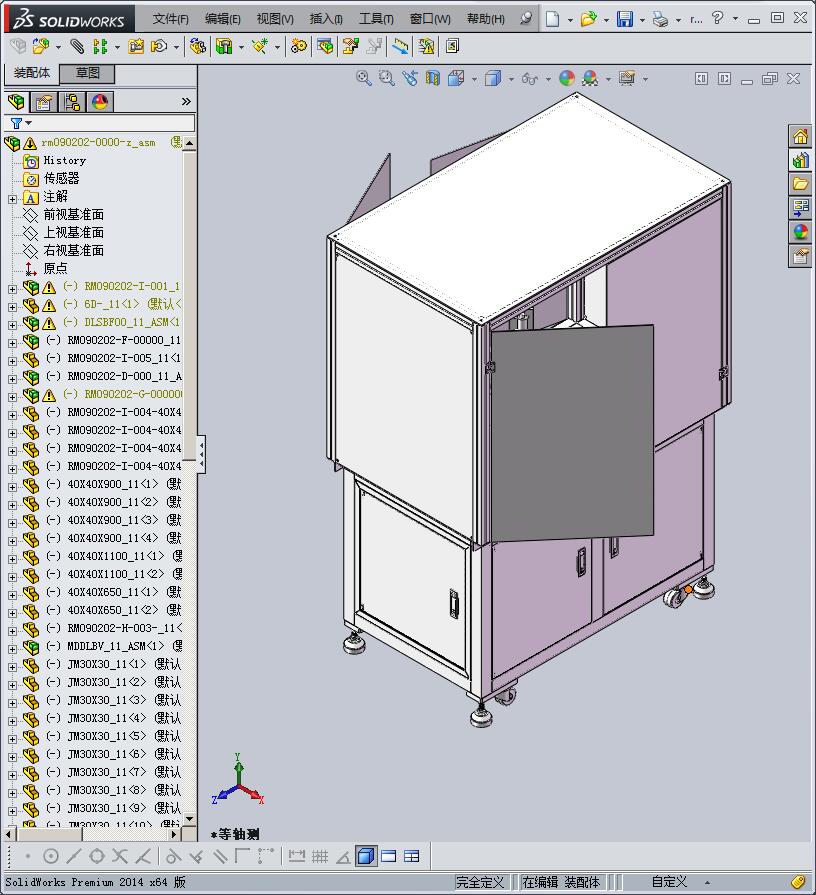Open the View Orientation icon
Screen dimensions: 816x895
(x=456, y=78)
